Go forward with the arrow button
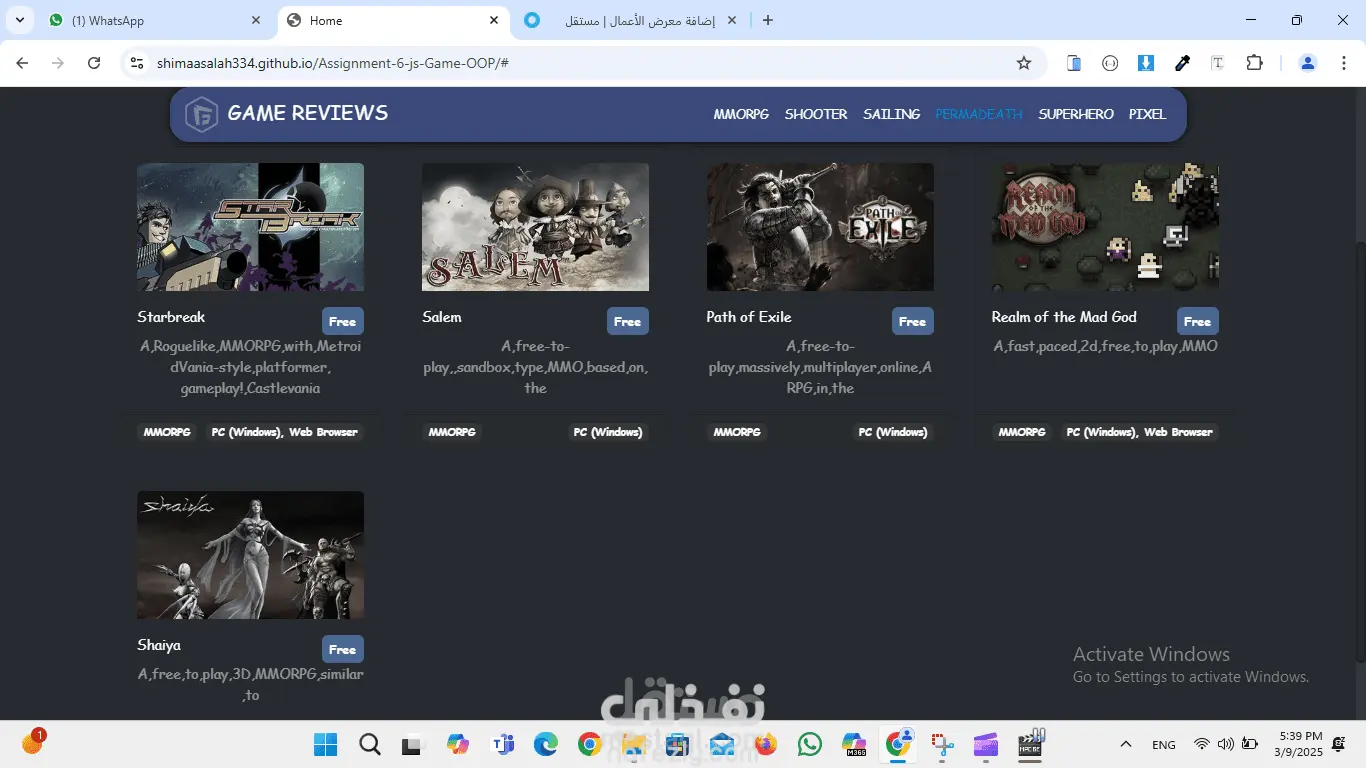 point(58,63)
